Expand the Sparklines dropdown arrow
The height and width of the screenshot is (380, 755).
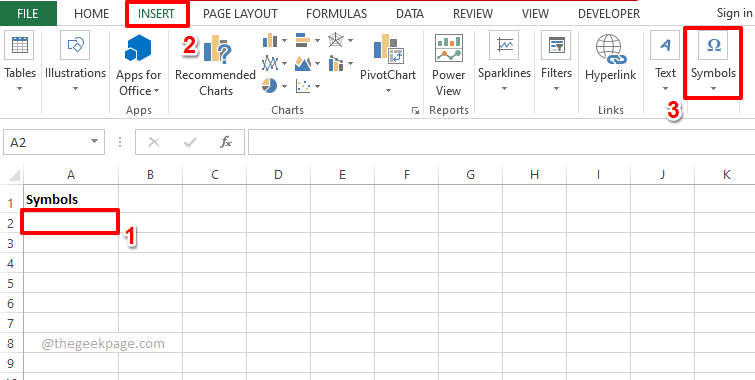pos(504,89)
